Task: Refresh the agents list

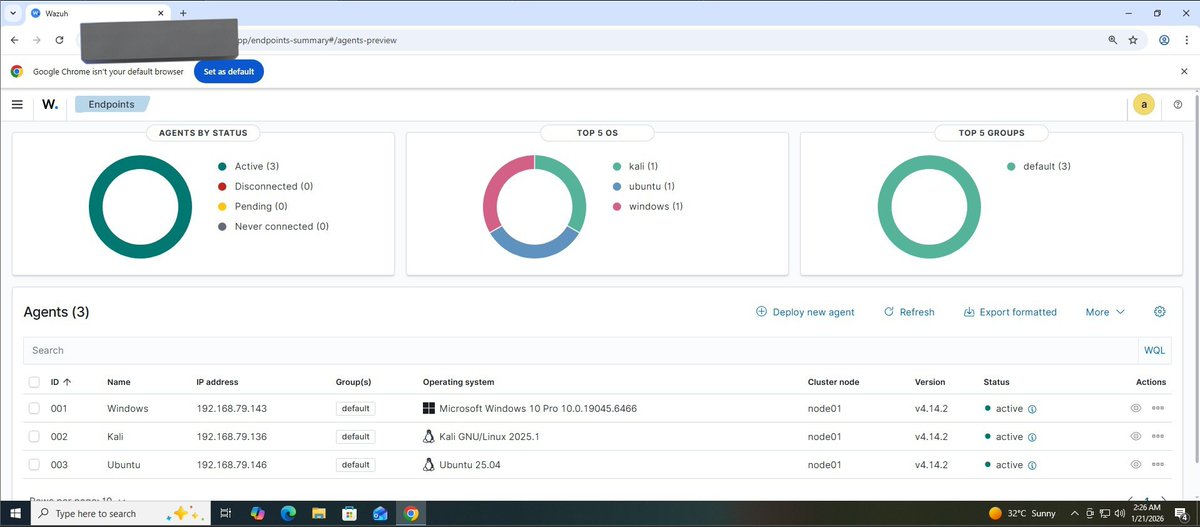Action: (909, 312)
